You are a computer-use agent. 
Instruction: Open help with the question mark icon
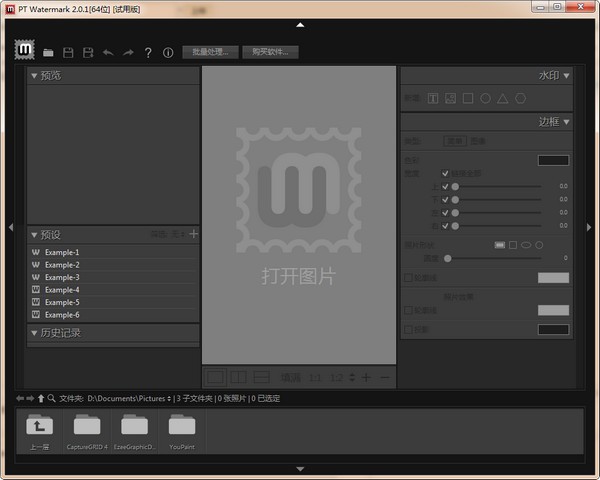148,52
